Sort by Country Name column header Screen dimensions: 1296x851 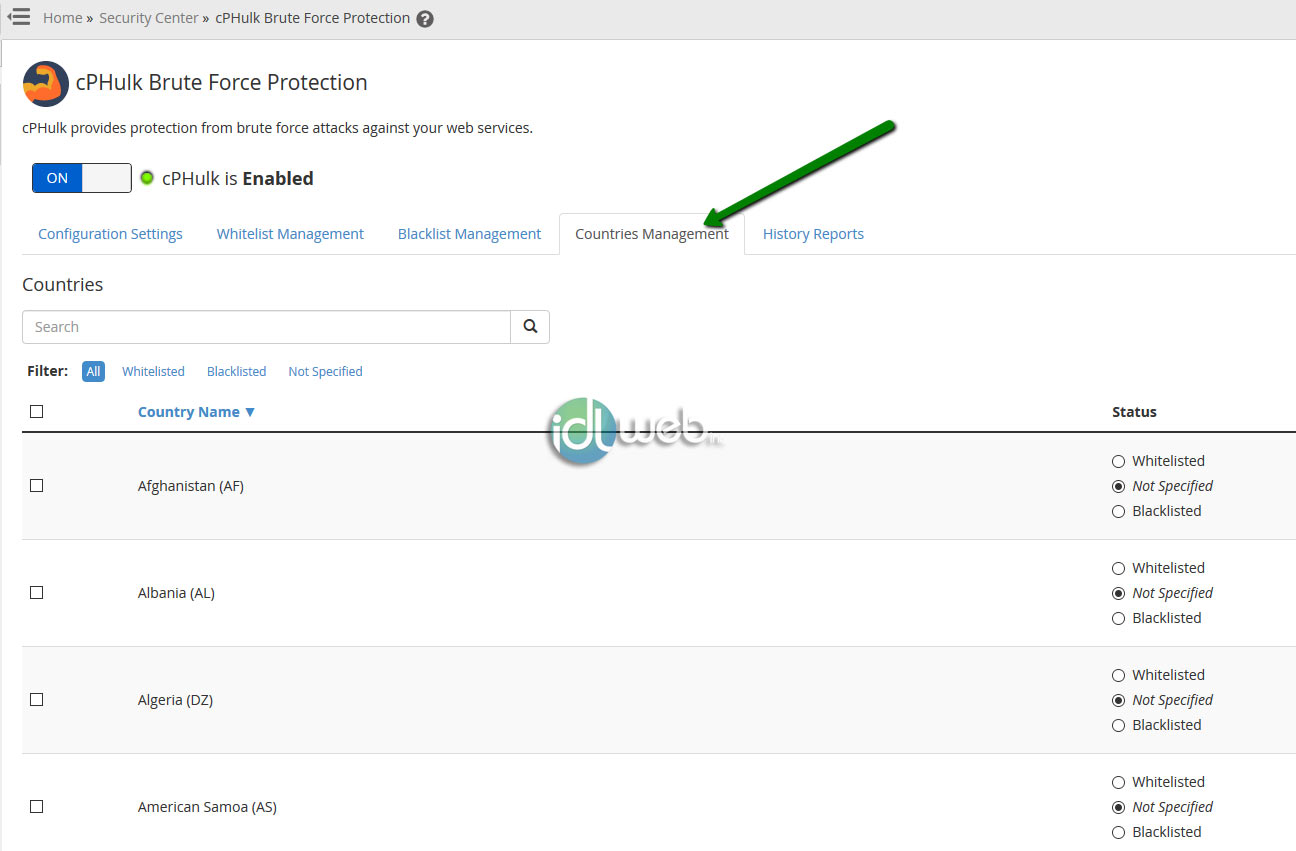point(196,412)
